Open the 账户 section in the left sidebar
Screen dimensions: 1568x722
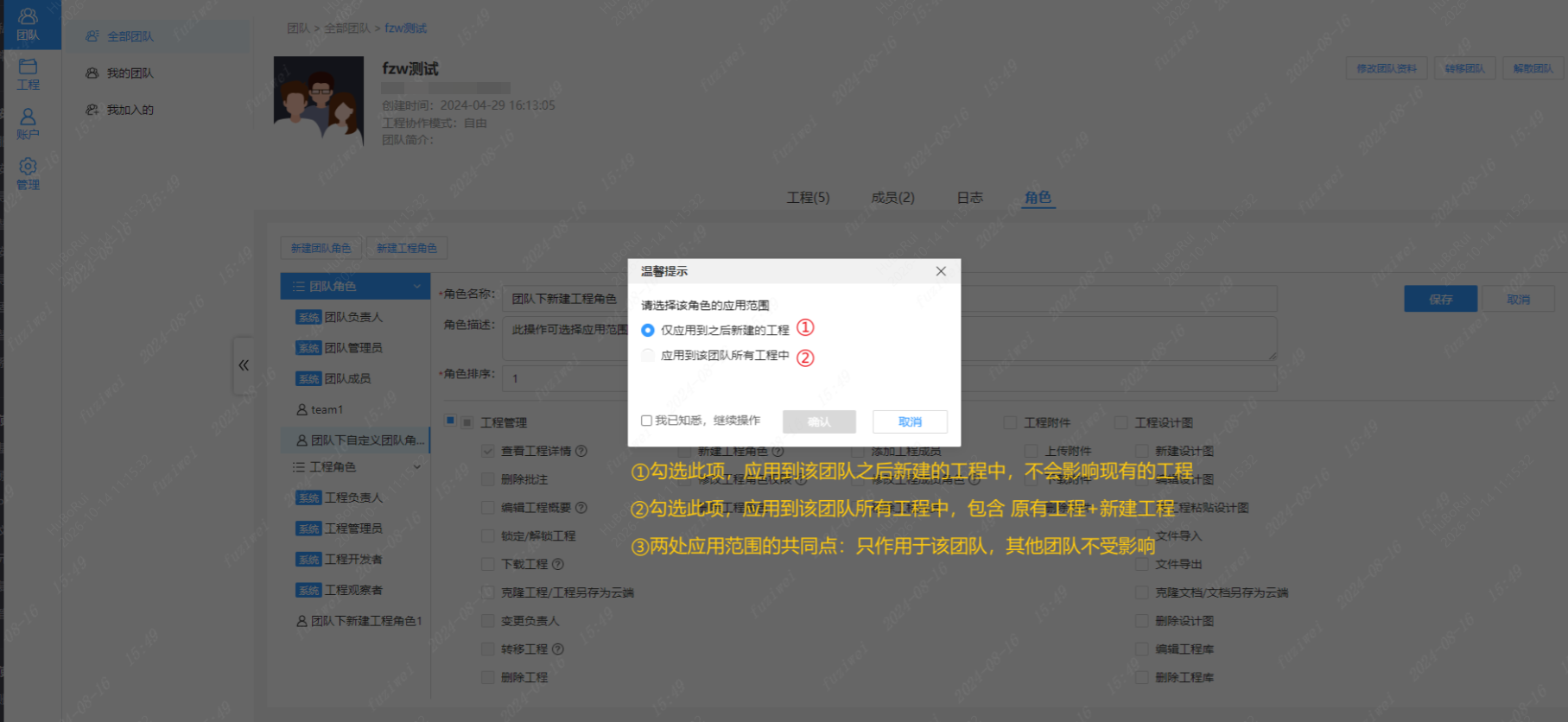(x=28, y=123)
